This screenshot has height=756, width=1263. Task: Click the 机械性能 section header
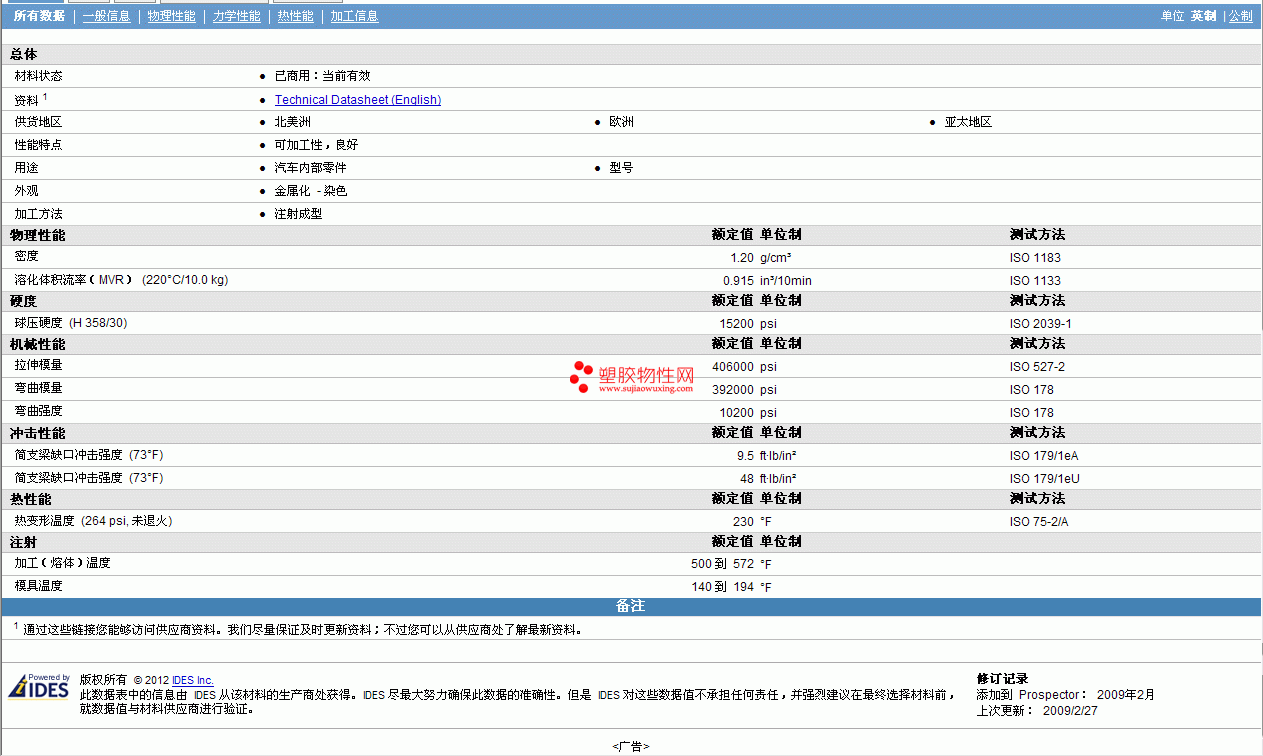[38, 344]
